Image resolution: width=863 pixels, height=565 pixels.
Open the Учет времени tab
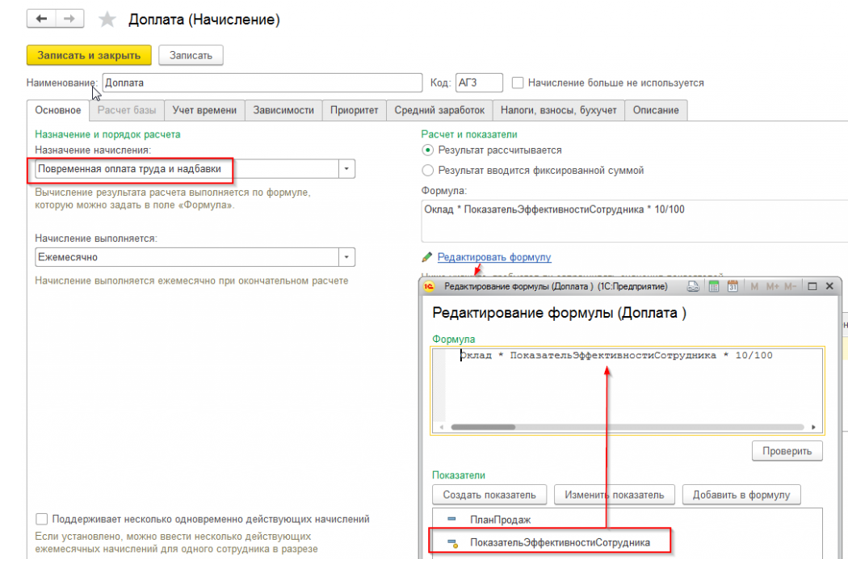point(204,110)
